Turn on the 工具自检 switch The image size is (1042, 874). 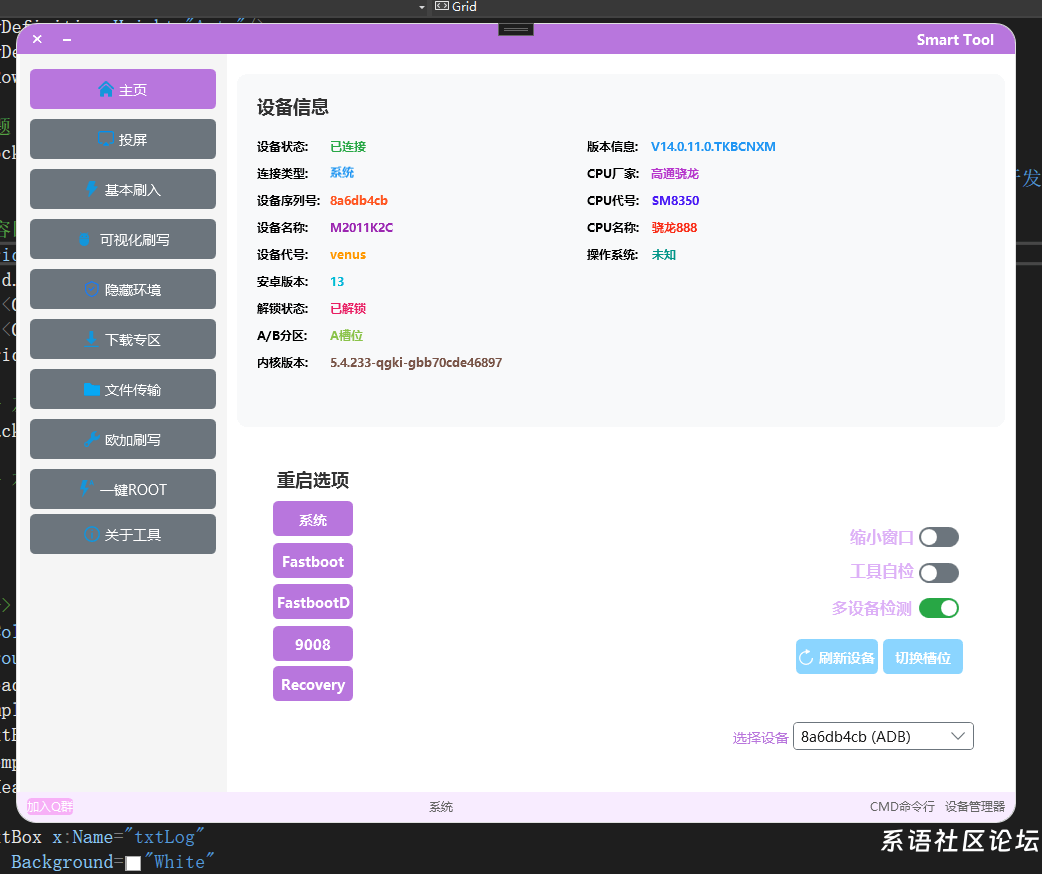[938, 572]
